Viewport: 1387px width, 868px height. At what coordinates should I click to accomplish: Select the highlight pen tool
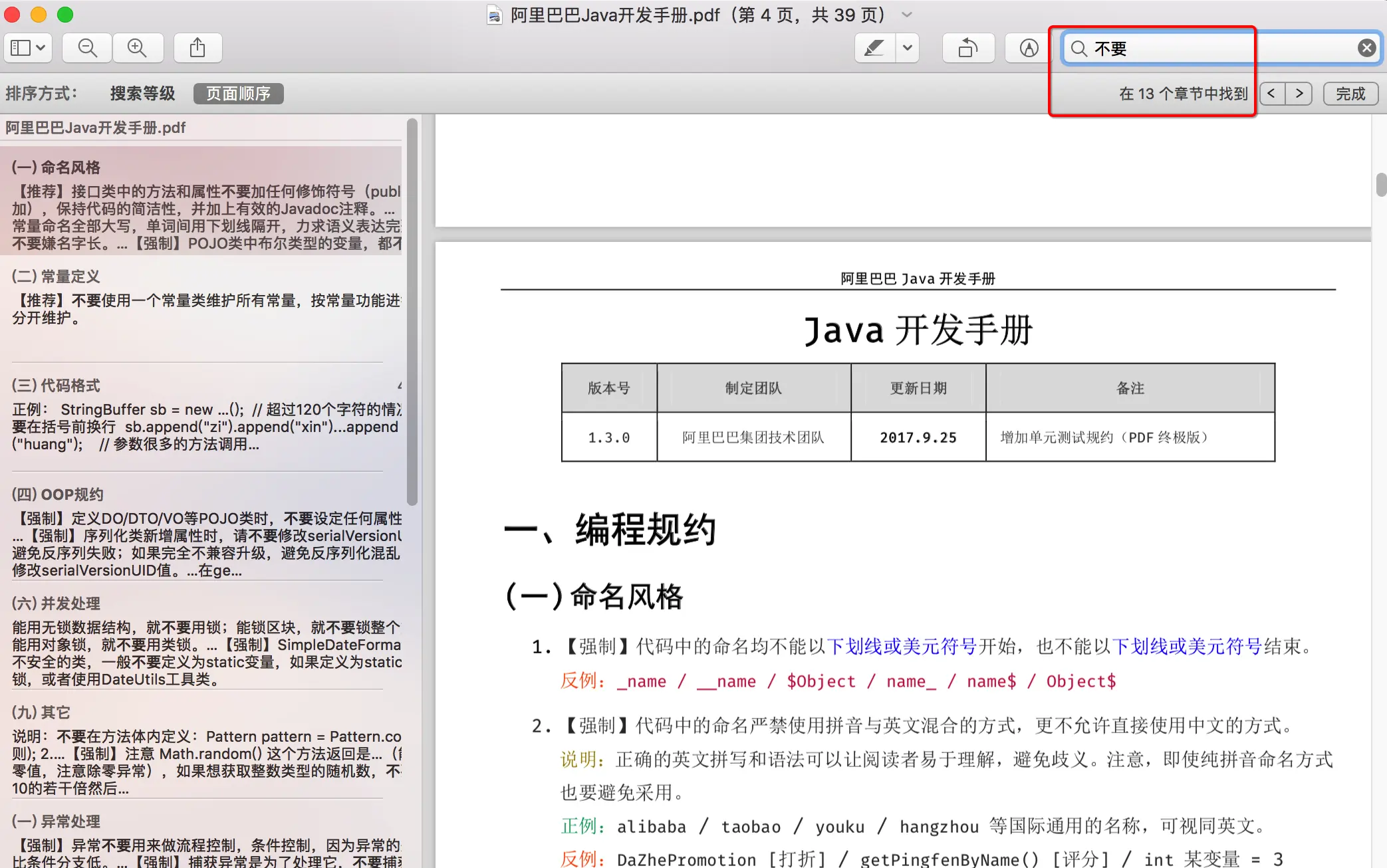pos(874,48)
